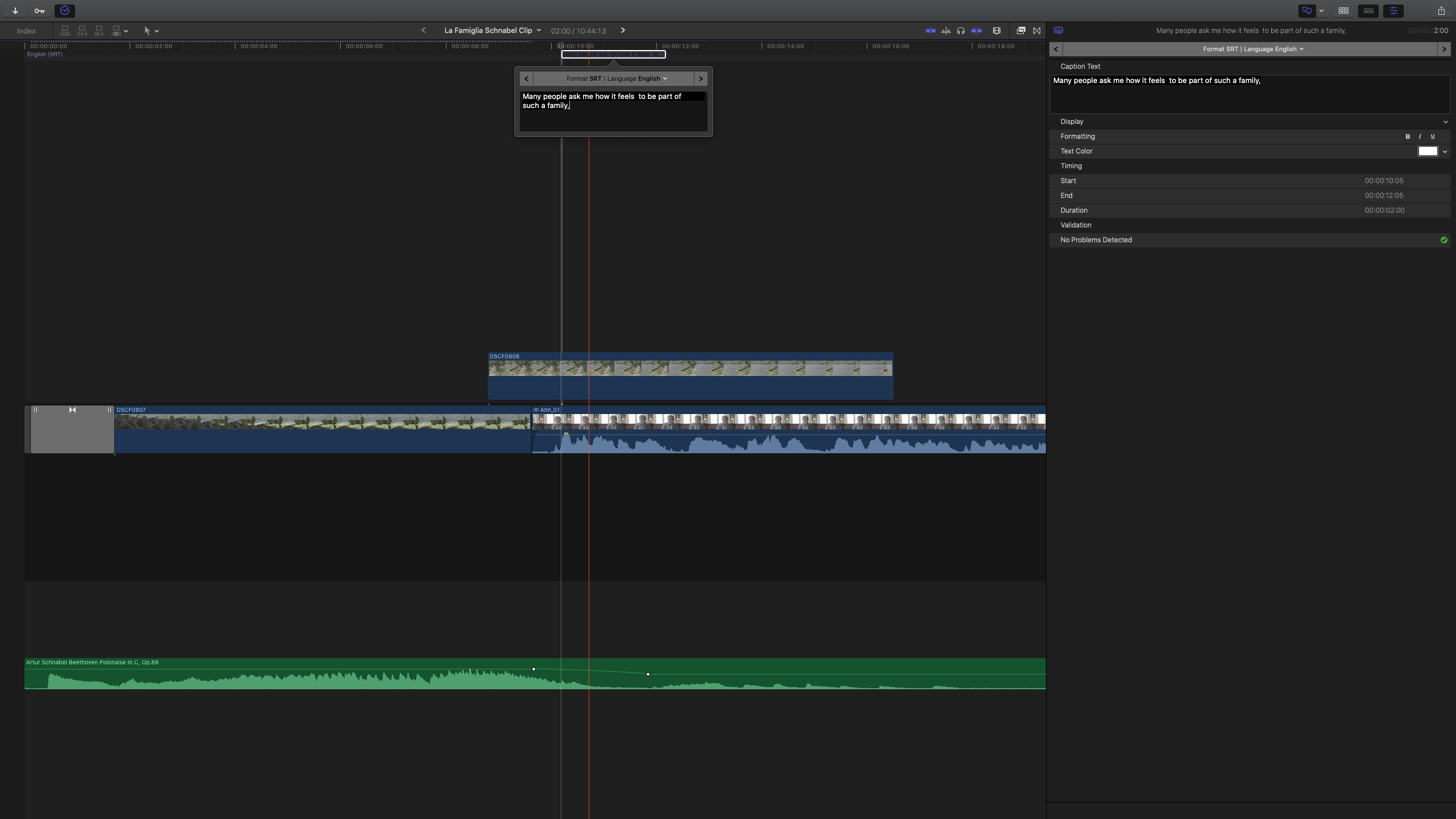Screen dimensions: 1456x819
Task: Apply italic caption formatting
Action: click(1420, 136)
